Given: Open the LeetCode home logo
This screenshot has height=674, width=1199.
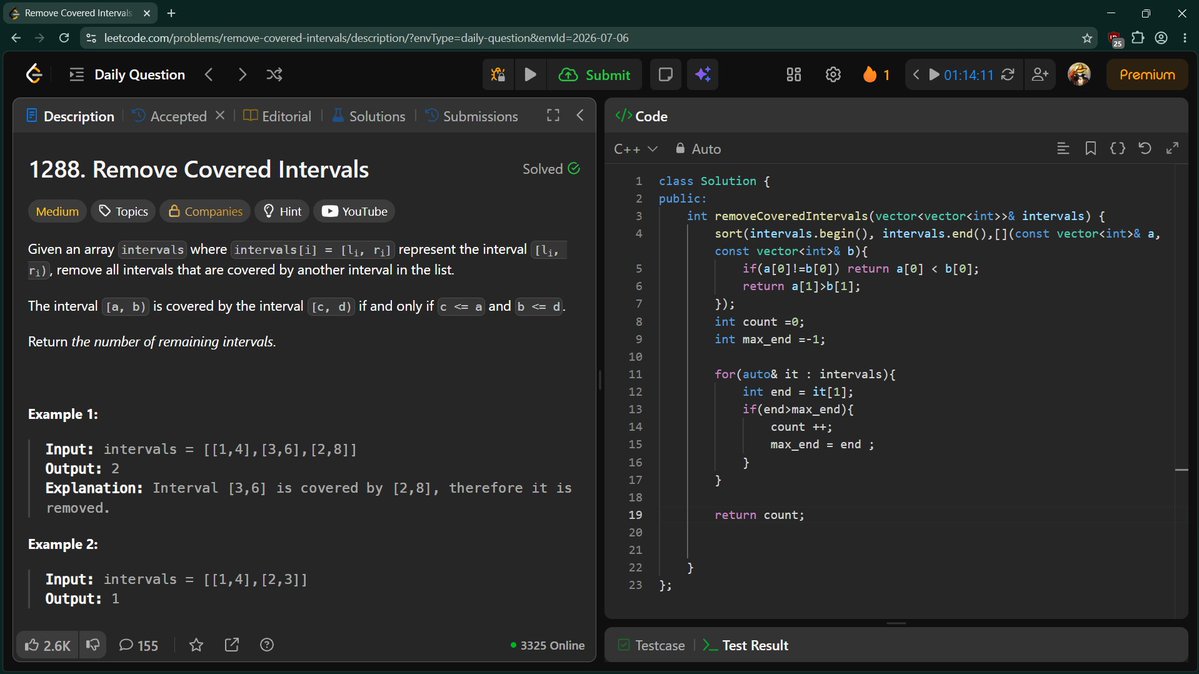Looking at the screenshot, I should (34, 74).
